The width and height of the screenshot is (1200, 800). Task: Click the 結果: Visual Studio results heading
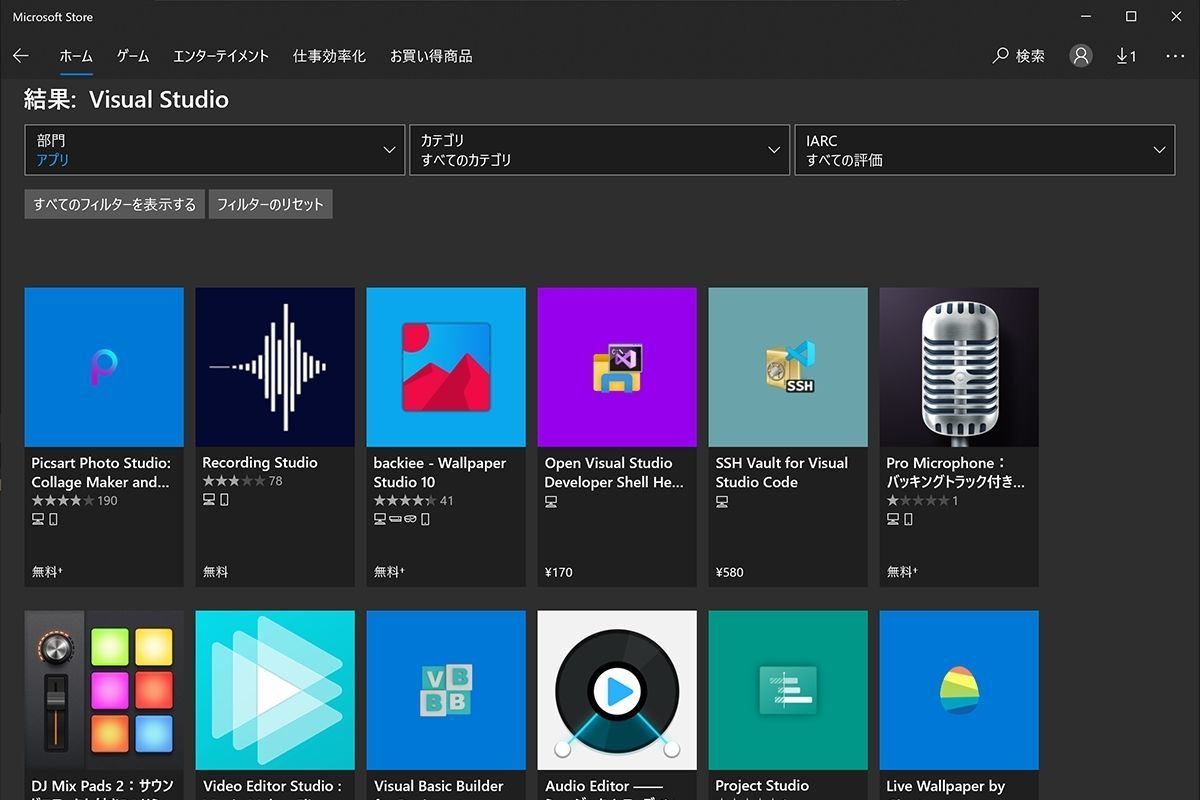pos(126,99)
